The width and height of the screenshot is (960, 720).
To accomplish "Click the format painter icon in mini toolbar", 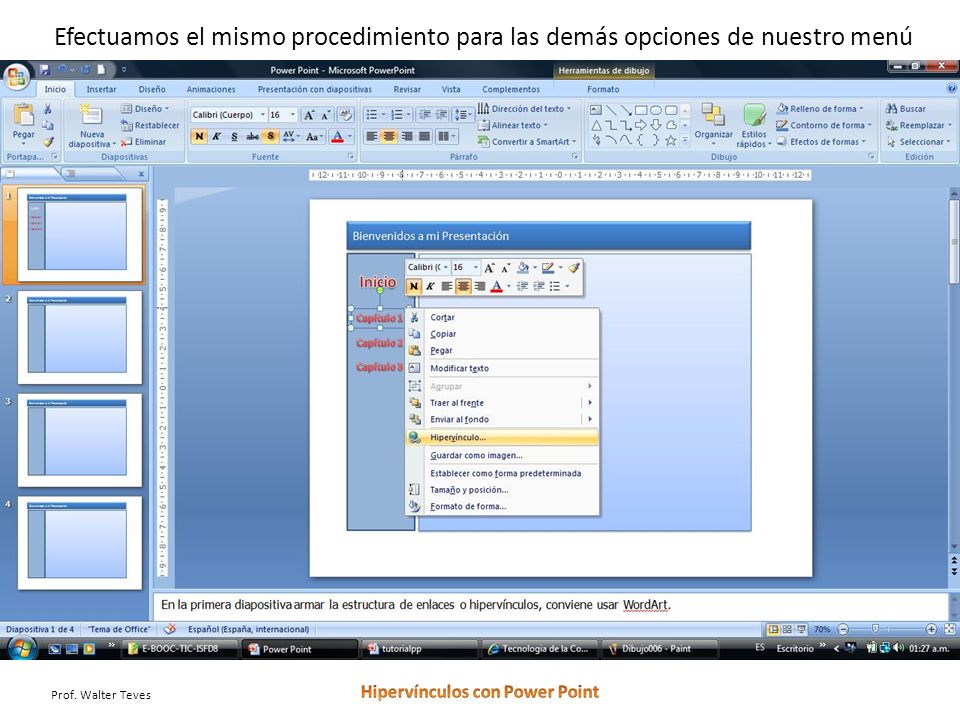I will click(574, 268).
